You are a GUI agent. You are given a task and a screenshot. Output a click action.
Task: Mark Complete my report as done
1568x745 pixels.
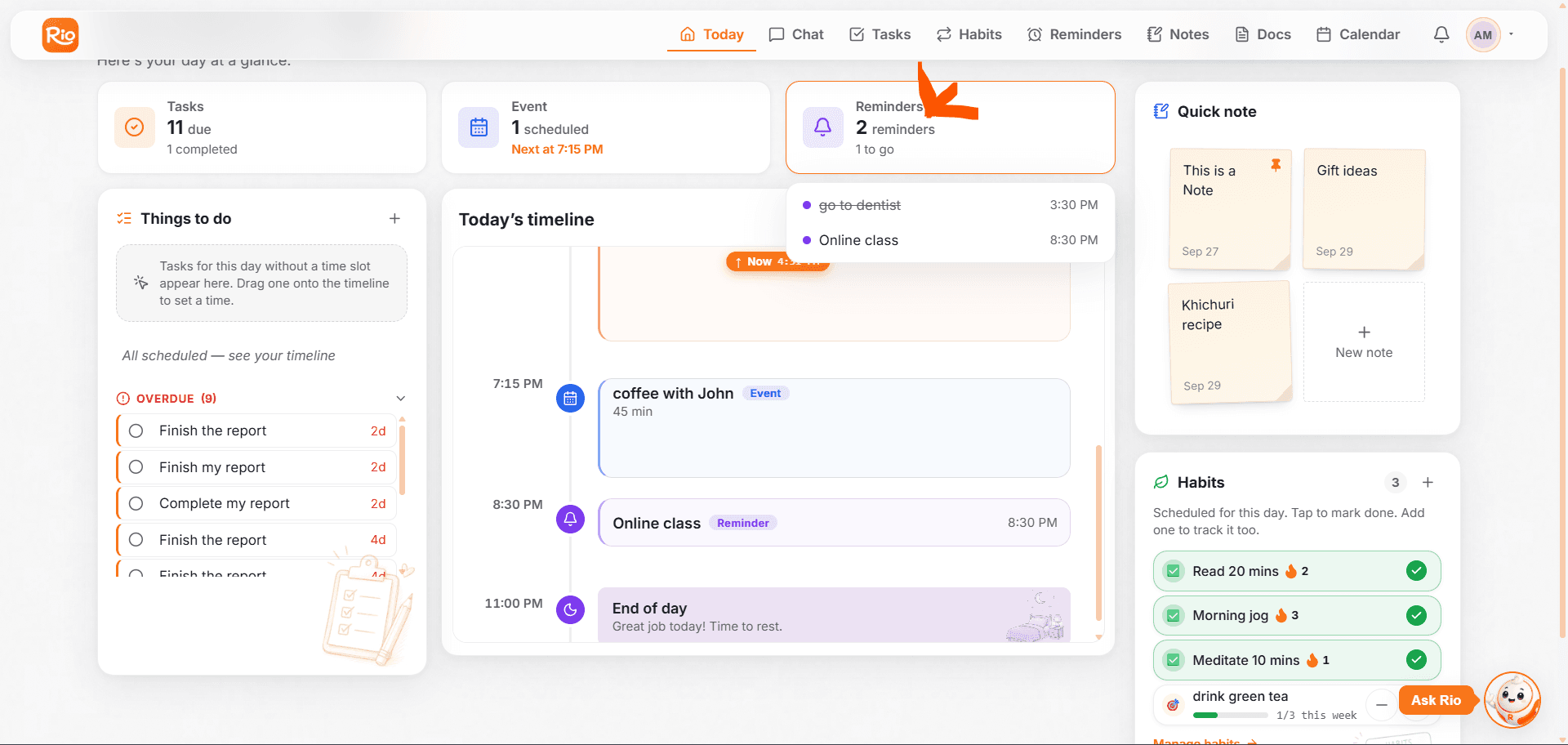click(136, 503)
